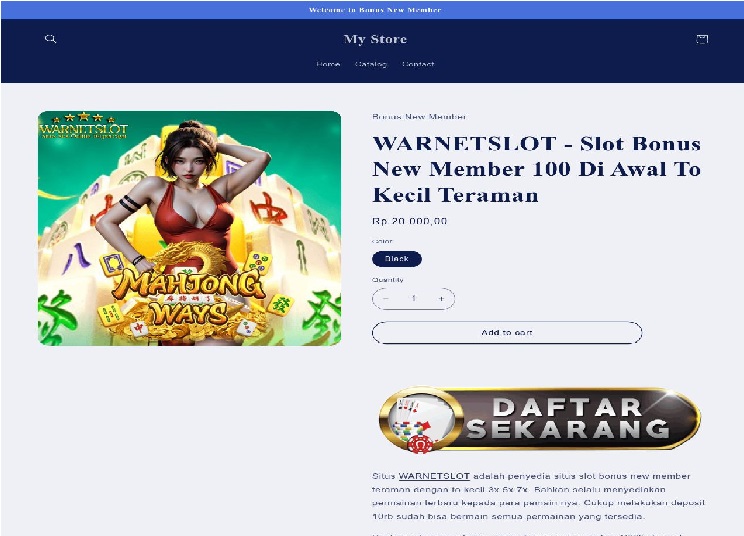Click the Welcome to Bonus New Member announcement
Image resolution: width=744 pixels, height=536 pixels.
[x=375, y=9]
